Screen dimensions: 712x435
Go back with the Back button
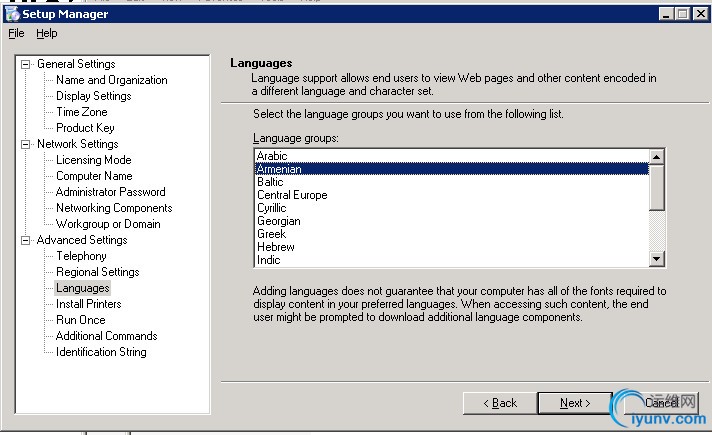pyautogui.click(x=500, y=403)
